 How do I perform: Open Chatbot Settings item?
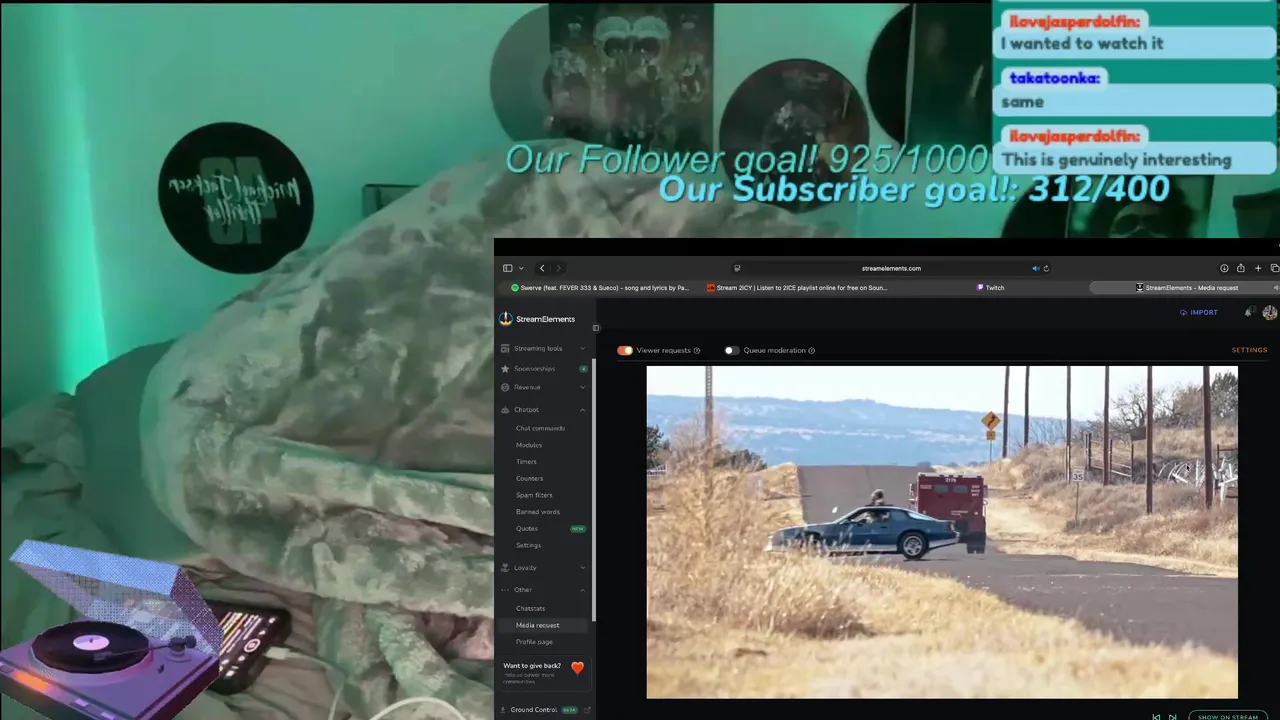(x=528, y=545)
